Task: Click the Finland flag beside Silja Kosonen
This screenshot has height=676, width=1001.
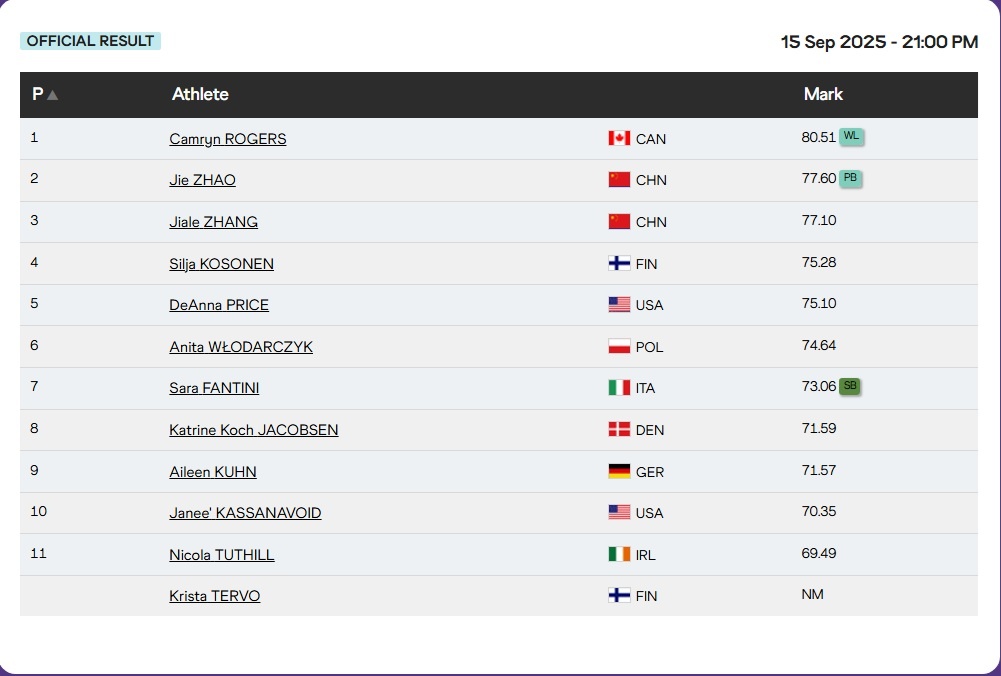Action: click(x=619, y=264)
